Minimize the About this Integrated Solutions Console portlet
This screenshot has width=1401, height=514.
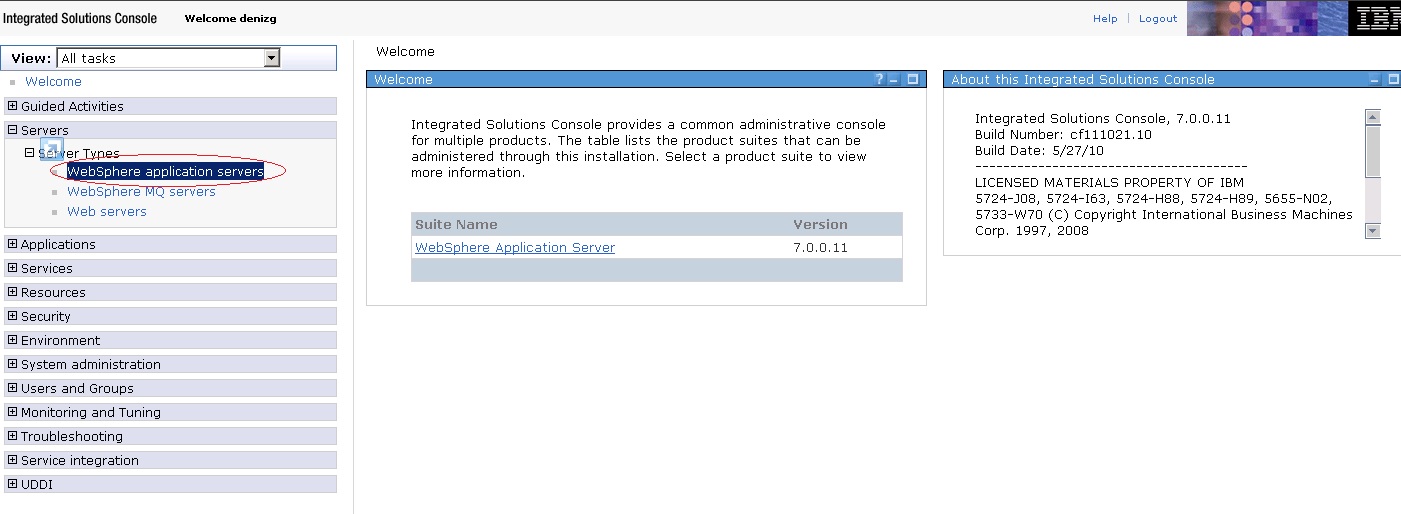point(1376,79)
